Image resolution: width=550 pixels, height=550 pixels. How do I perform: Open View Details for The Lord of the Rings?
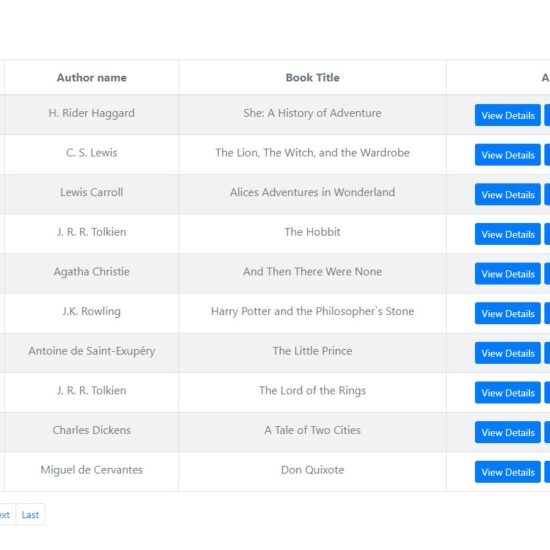point(508,393)
